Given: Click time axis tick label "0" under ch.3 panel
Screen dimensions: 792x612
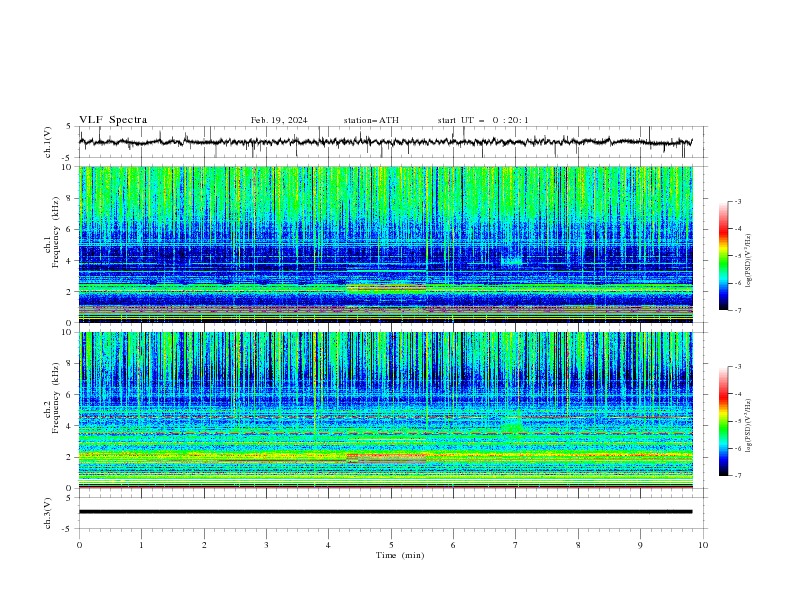Looking at the screenshot, I should click(79, 545).
